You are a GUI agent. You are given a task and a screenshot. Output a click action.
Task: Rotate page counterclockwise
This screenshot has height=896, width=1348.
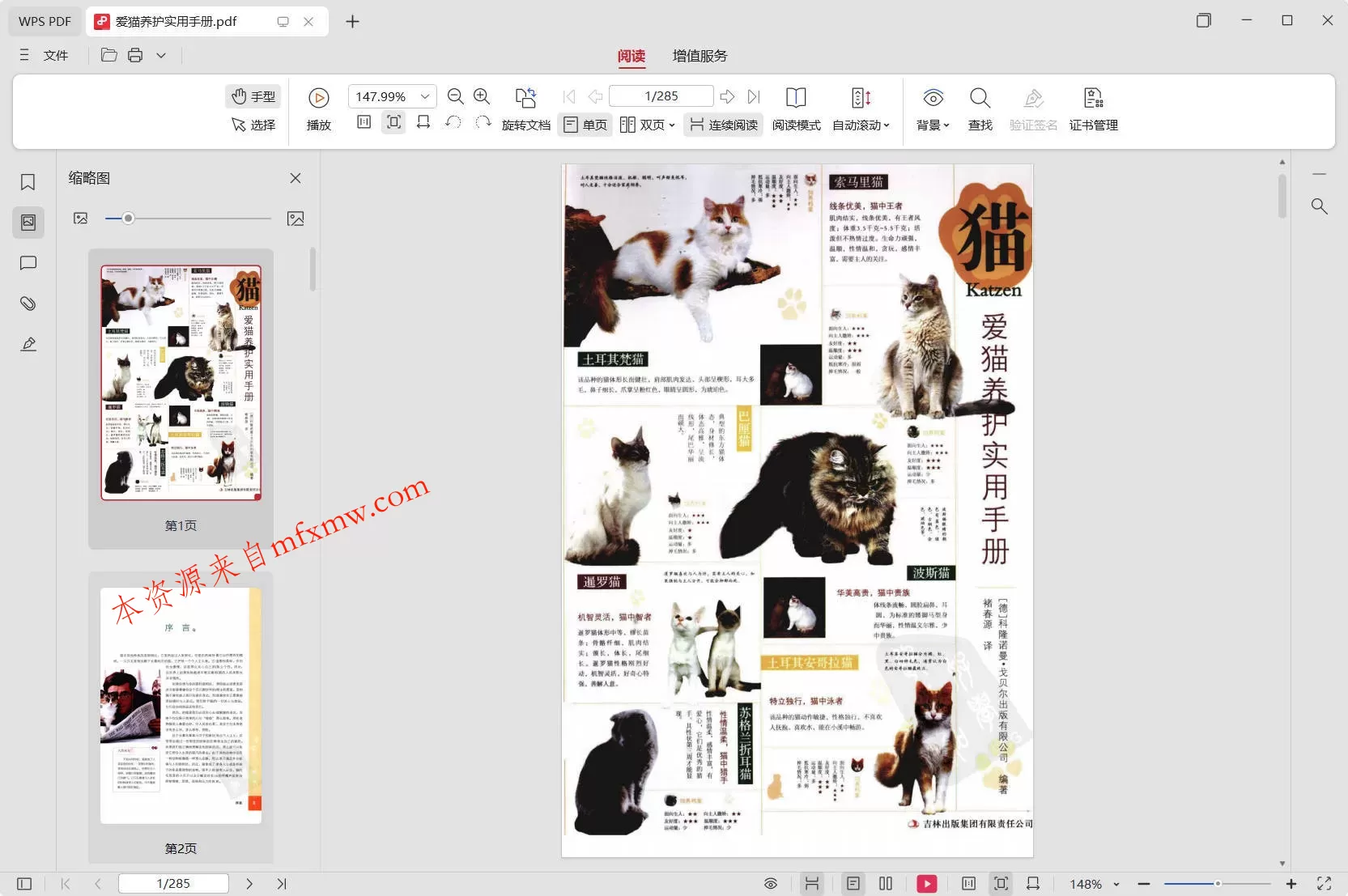pyautogui.click(x=453, y=122)
